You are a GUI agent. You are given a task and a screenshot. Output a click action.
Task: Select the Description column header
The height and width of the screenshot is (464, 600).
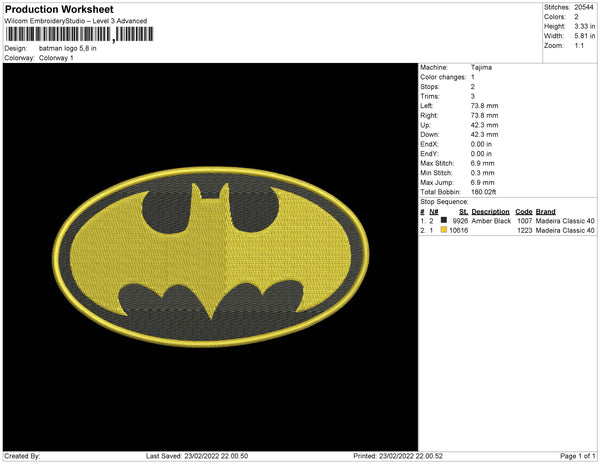pyautogui.click(x=491, y=212)
